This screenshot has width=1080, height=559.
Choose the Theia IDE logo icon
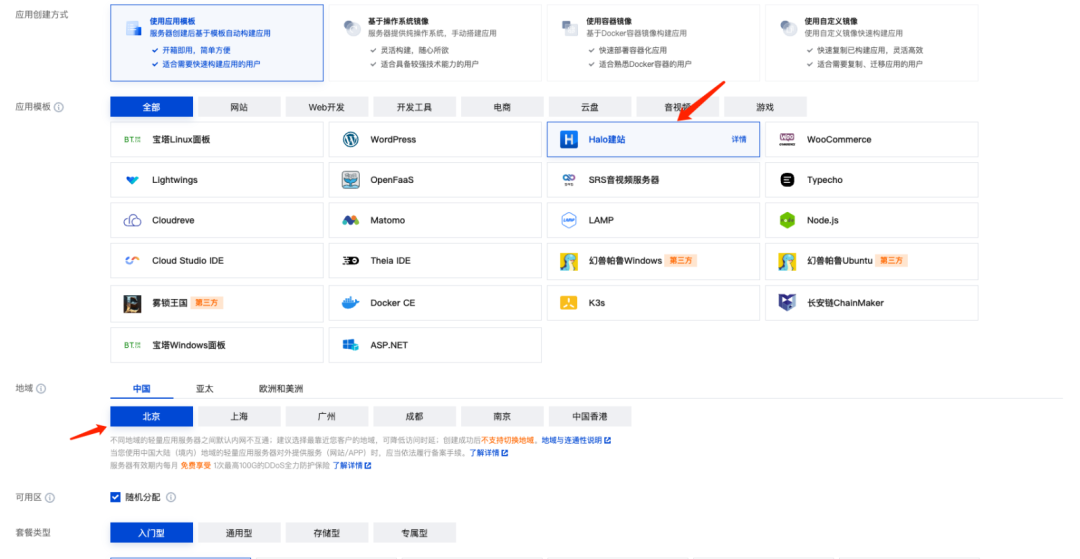pyautogui.click(x=351, y=262)
